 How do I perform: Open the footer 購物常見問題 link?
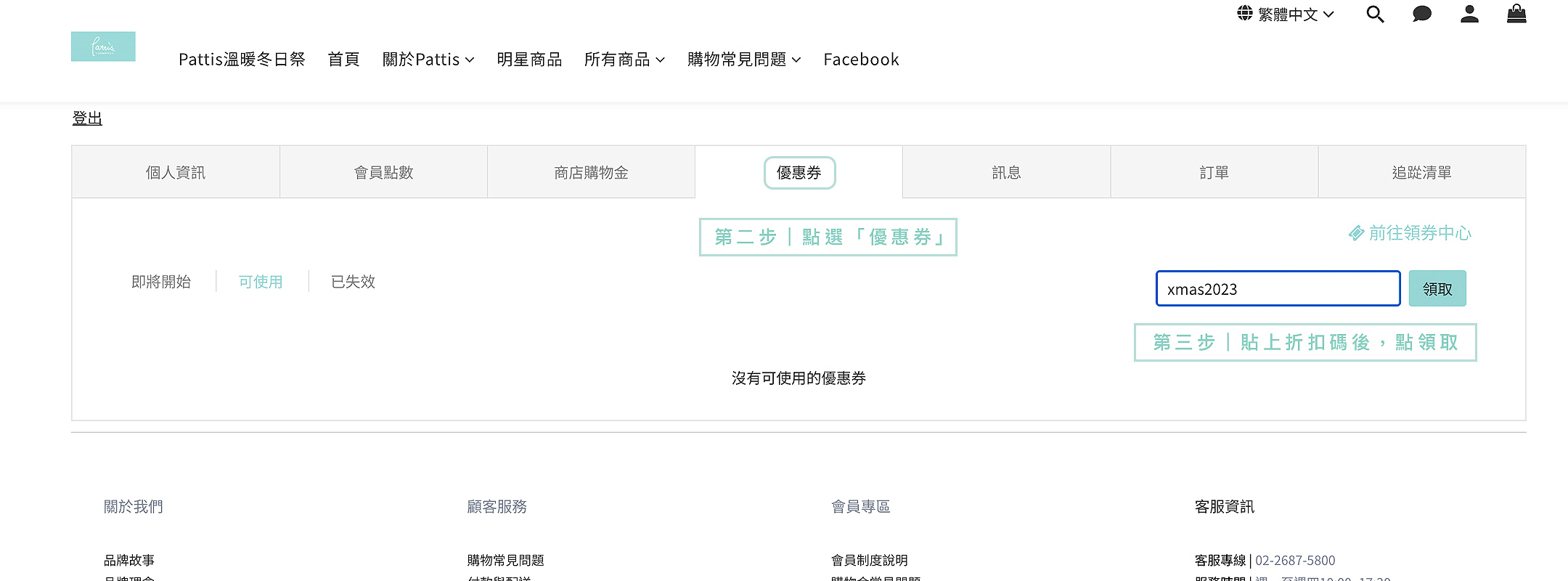[x=506, y=560]
